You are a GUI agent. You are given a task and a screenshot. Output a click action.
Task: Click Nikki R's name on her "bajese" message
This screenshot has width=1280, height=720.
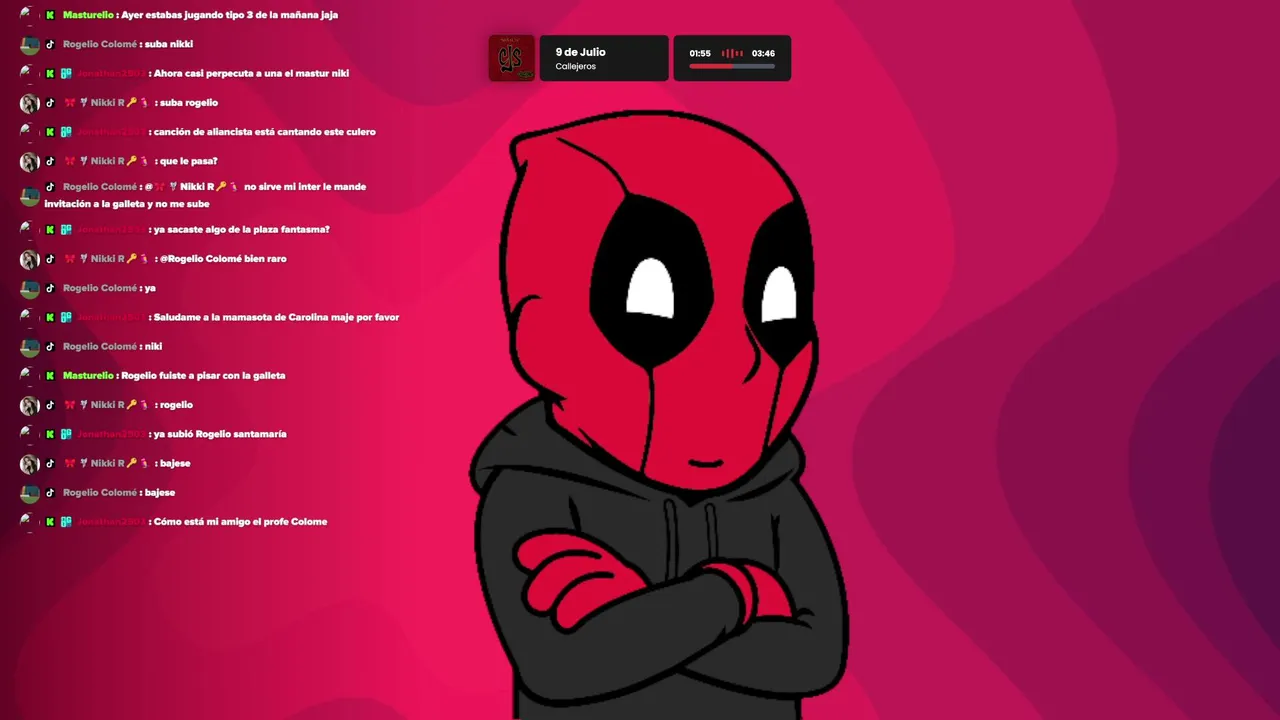pyautogui.click(x=107, y=463)
